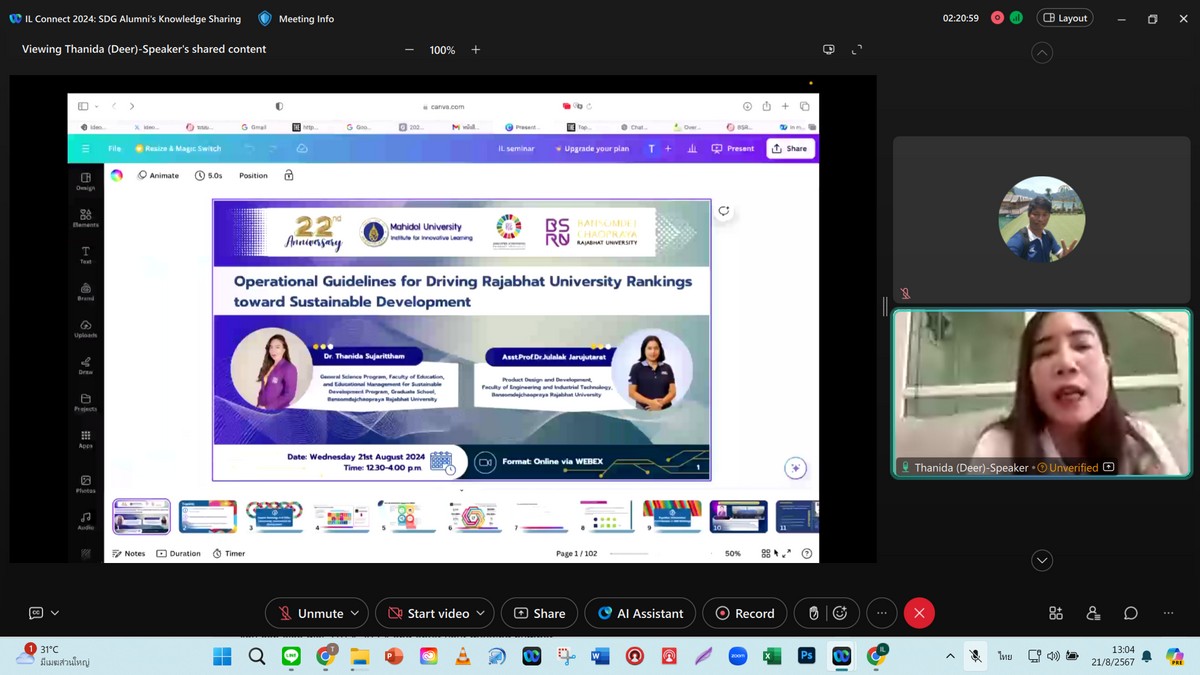Zoom out shared content with minus

(x=409, y=49)
